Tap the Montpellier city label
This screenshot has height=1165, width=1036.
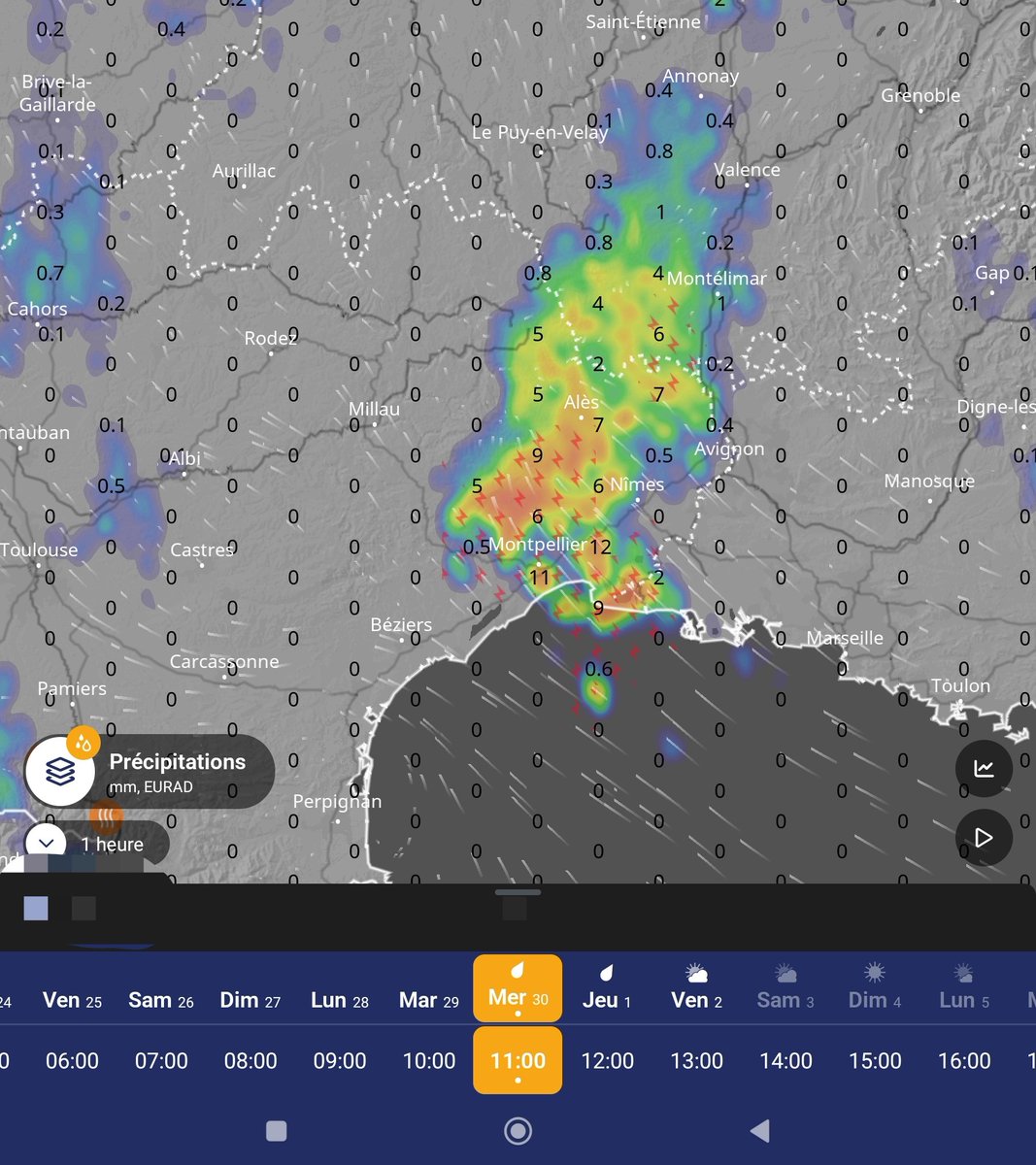click(538, 545)
